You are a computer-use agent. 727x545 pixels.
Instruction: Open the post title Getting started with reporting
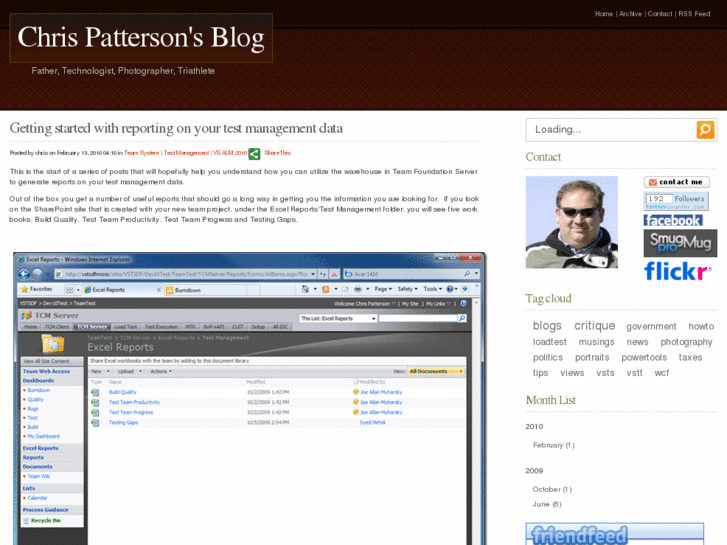pos(176,128)
